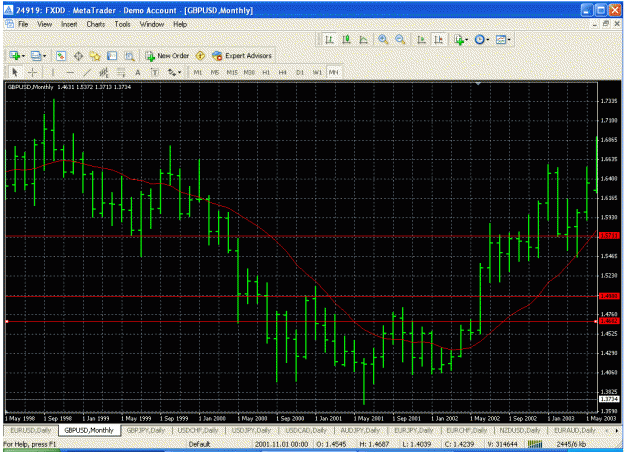Open the Terminal window icon

point(112,56)
